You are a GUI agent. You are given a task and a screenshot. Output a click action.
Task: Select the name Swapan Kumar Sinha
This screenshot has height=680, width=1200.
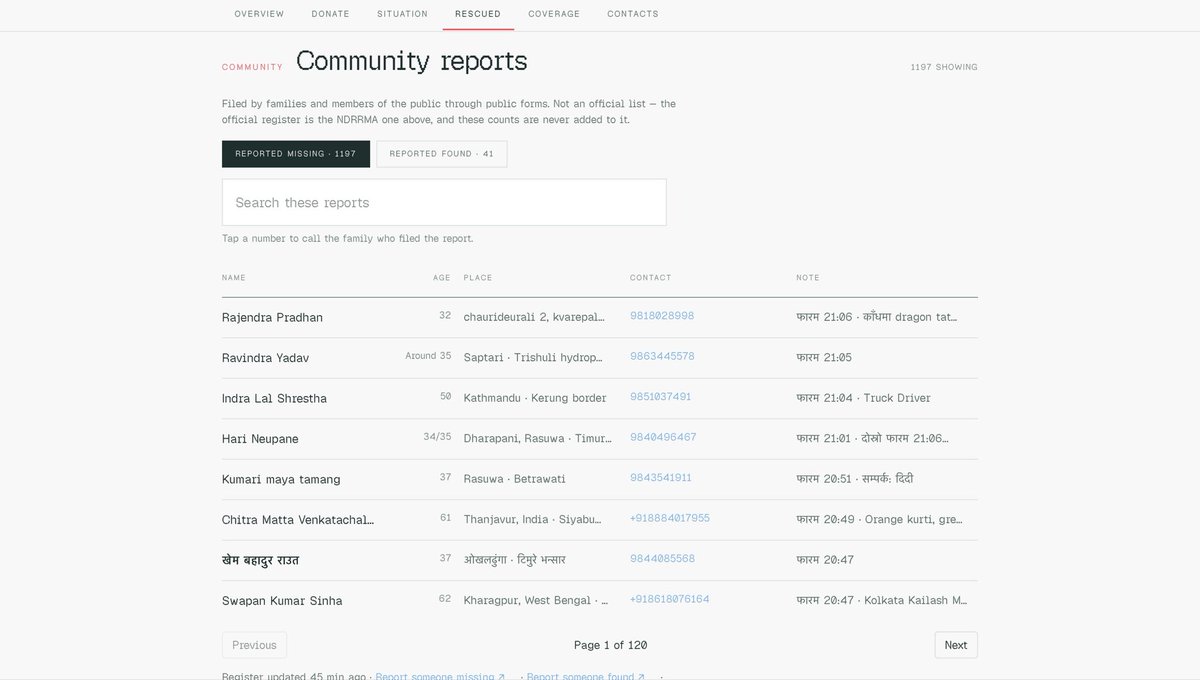(282, 601)
